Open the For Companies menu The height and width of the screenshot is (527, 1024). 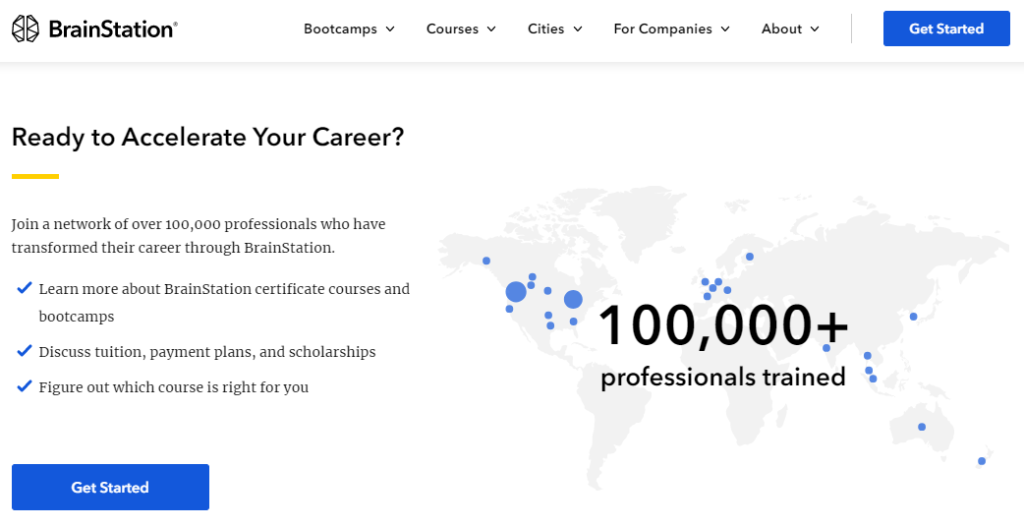[671, 29]
